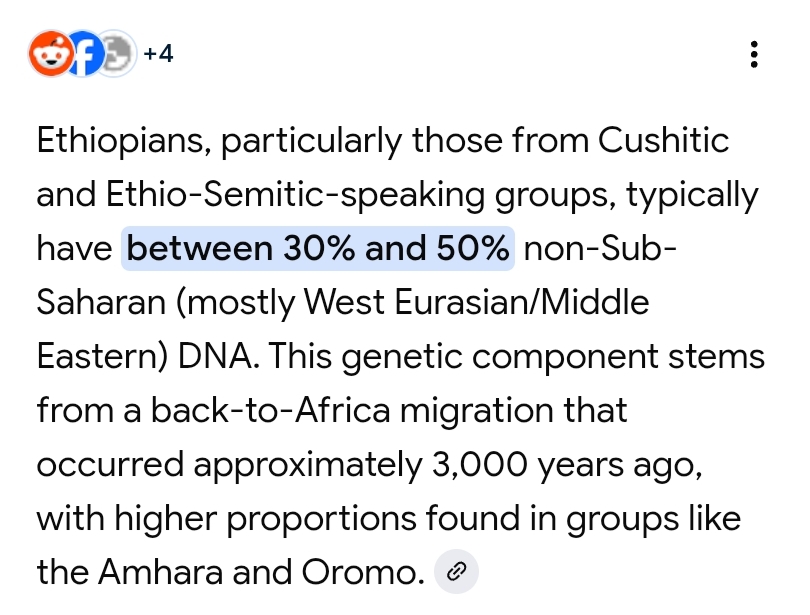Click the Facebook source icon
810x615 pixels.
coord(86,54)
